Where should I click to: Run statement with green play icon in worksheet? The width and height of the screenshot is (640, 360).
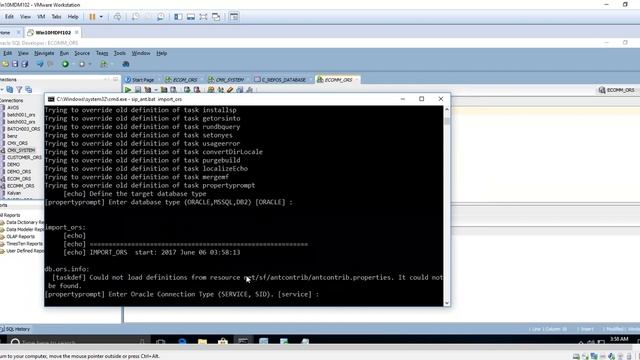click(x=128, y=90)
